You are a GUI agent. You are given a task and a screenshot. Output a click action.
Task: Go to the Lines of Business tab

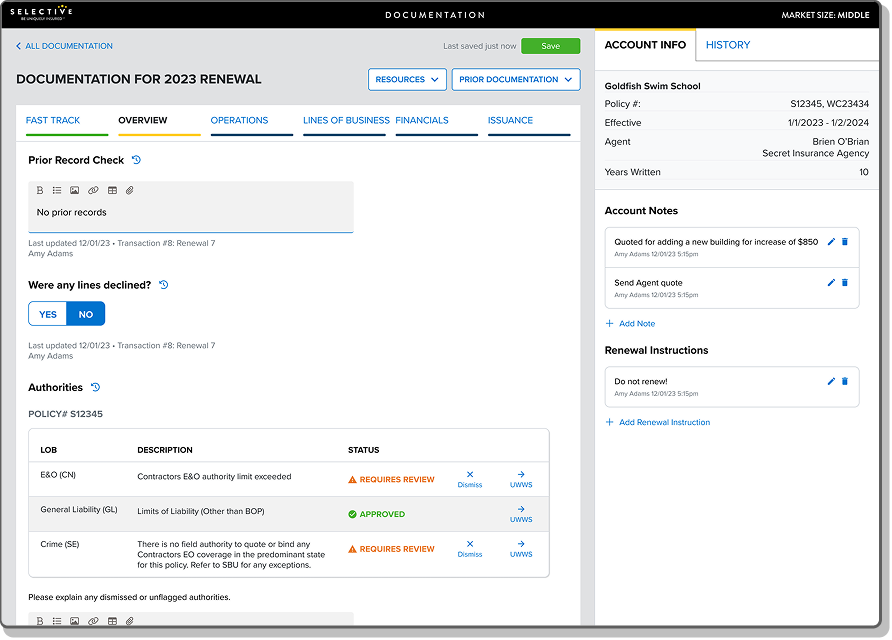[346, 120]
